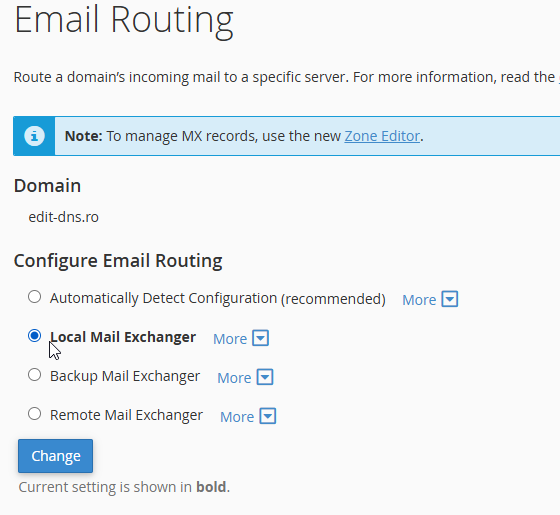Click the down-arrow icon beside Automatically Detect Configuration
The image size is (560, 515).
click(x=450, y=299)
